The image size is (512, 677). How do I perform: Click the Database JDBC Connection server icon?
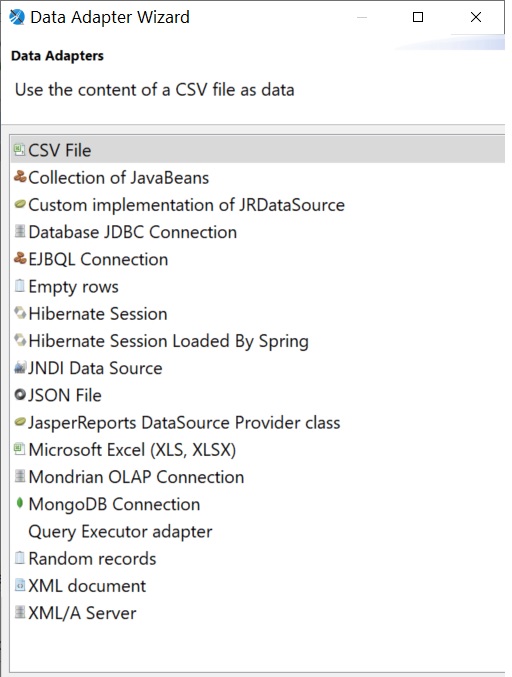(19, 231)
